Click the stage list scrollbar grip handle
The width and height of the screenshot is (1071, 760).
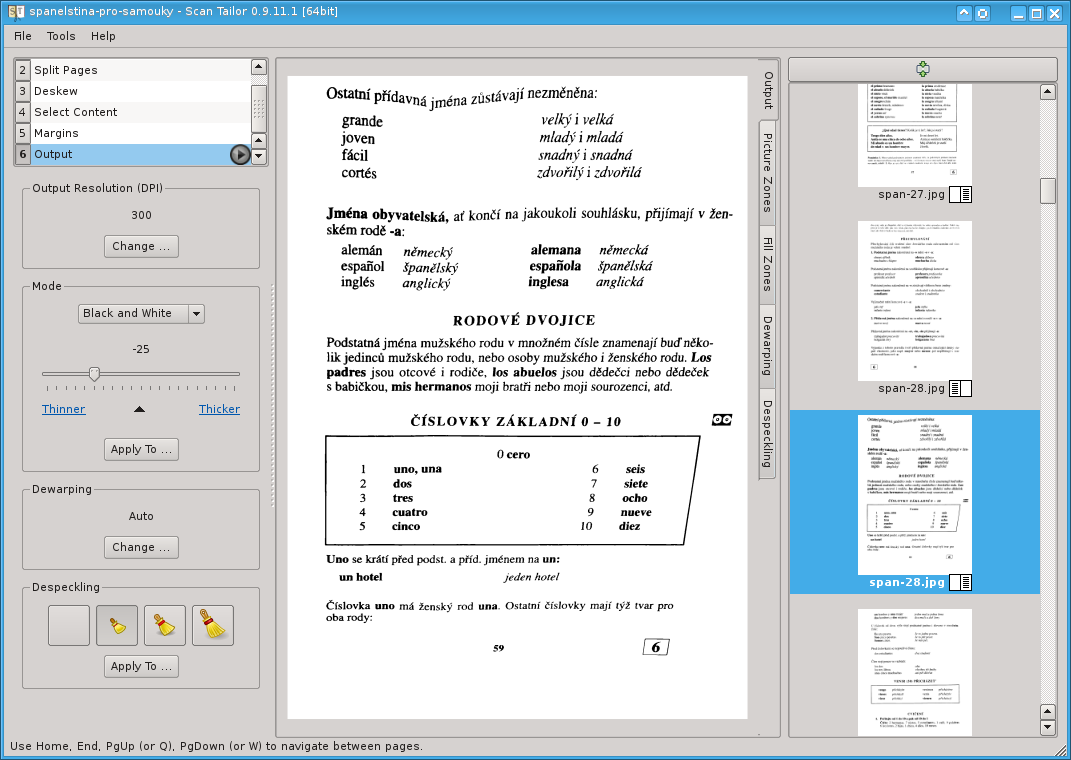(259, 109)
